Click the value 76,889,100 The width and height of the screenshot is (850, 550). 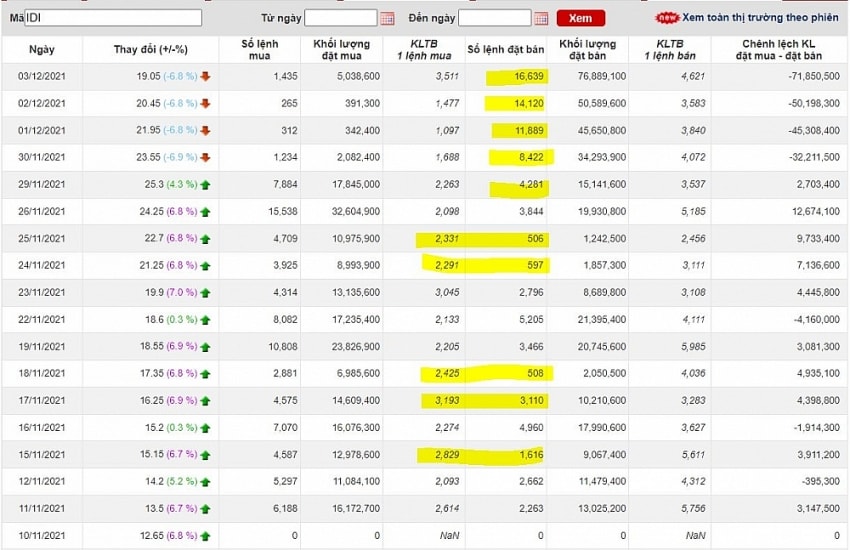tap(602, 76)
